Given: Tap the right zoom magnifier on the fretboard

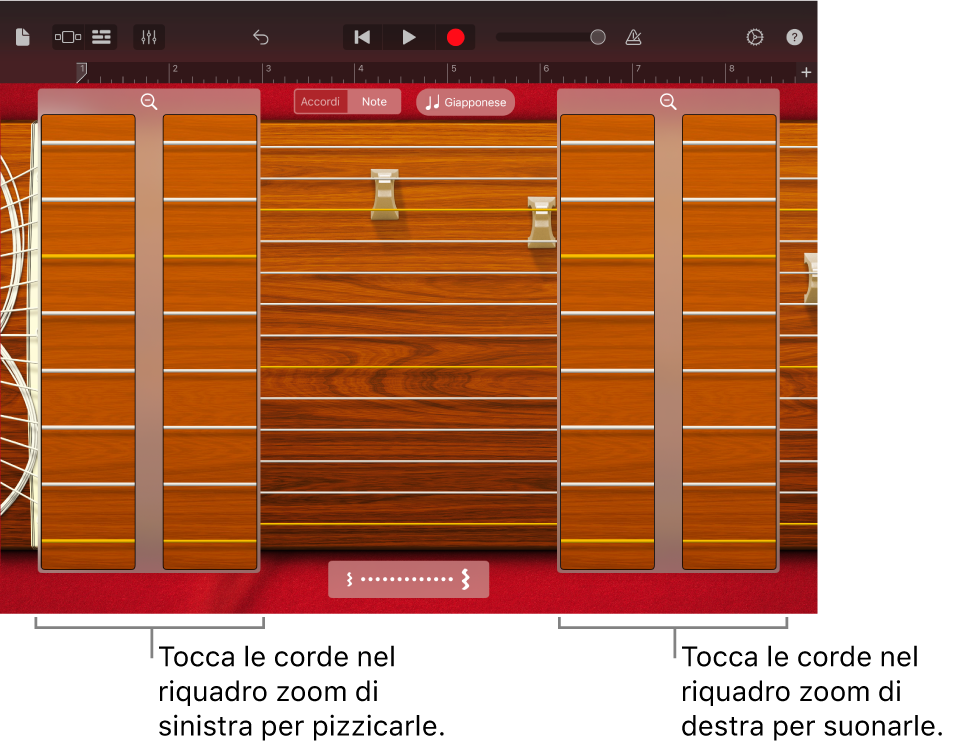Looking at the screenshot, I should coord(668,101).
